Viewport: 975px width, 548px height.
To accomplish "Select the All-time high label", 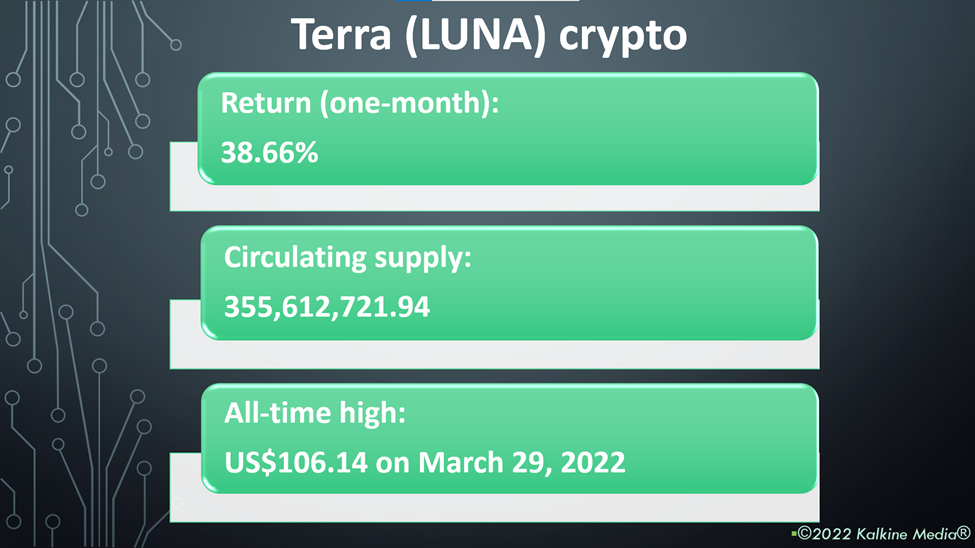I will 315,413.
